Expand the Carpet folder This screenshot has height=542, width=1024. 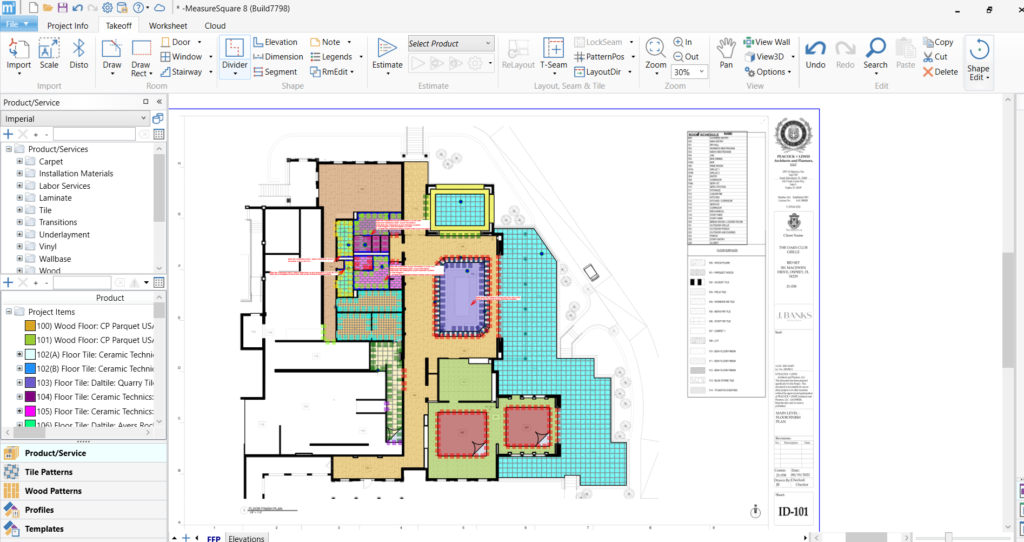click(19, 161)
